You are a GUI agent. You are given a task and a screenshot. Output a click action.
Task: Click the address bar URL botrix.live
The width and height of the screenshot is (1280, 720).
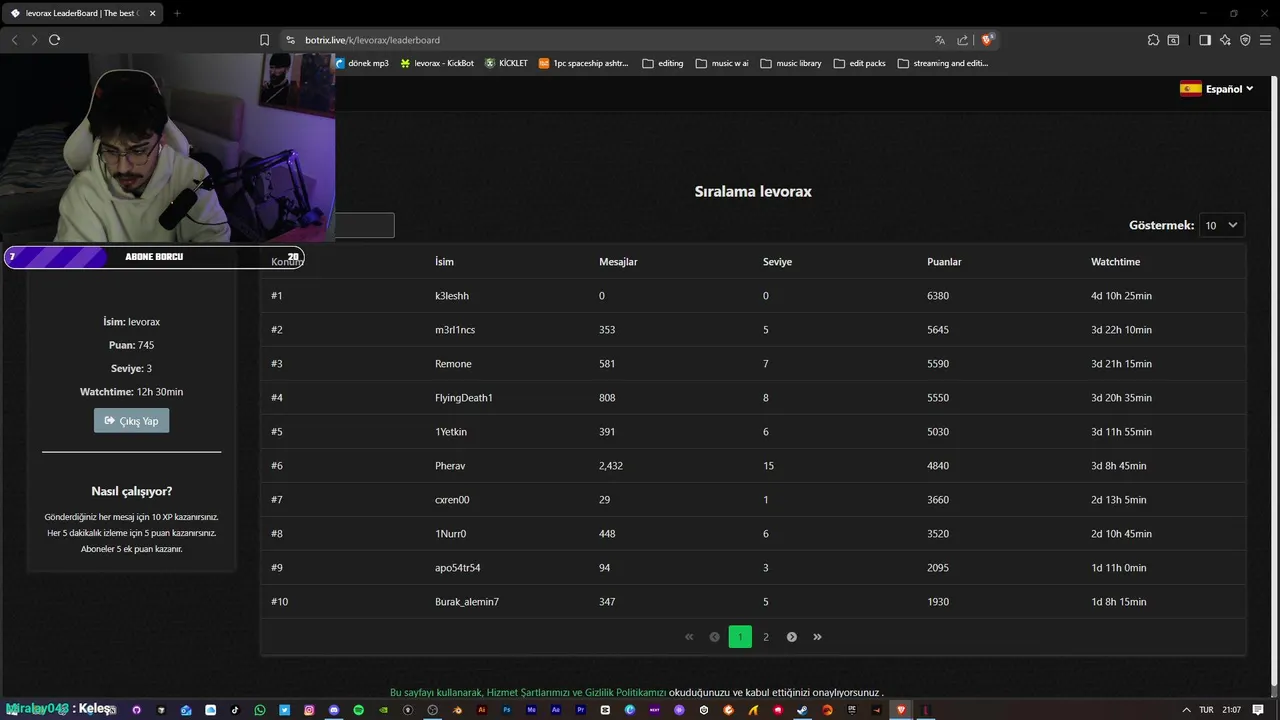tap(372, 40)
